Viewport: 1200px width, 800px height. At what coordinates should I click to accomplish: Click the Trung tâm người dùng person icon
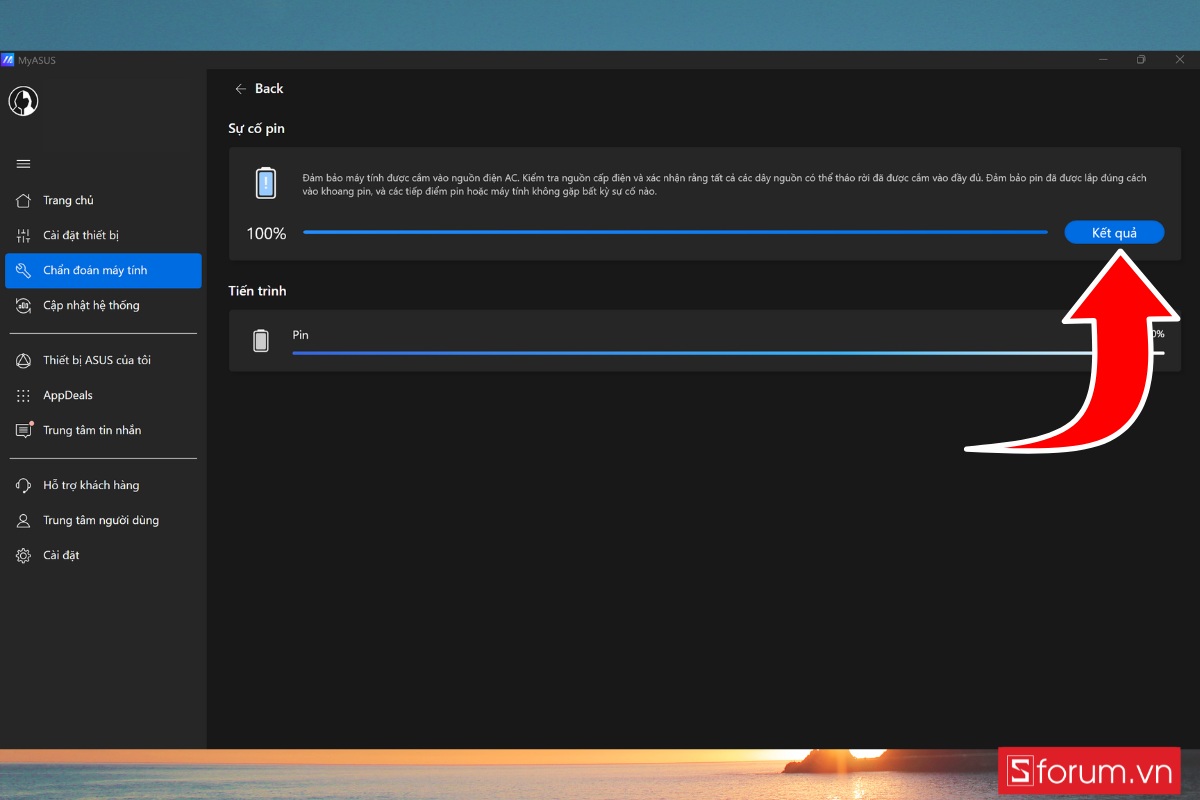tap(23, 520)
